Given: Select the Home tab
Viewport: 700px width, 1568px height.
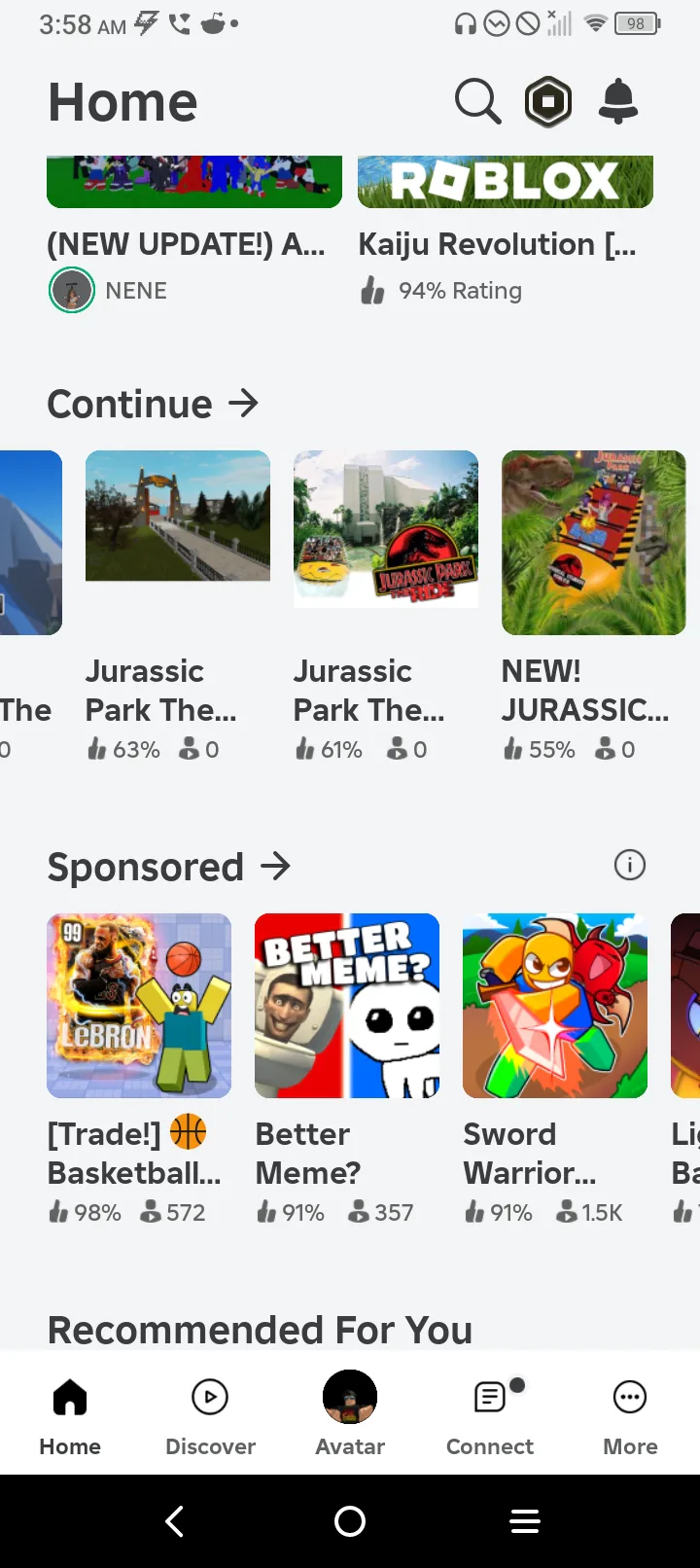Looking at the screenshot, I should coord(70,1412).
